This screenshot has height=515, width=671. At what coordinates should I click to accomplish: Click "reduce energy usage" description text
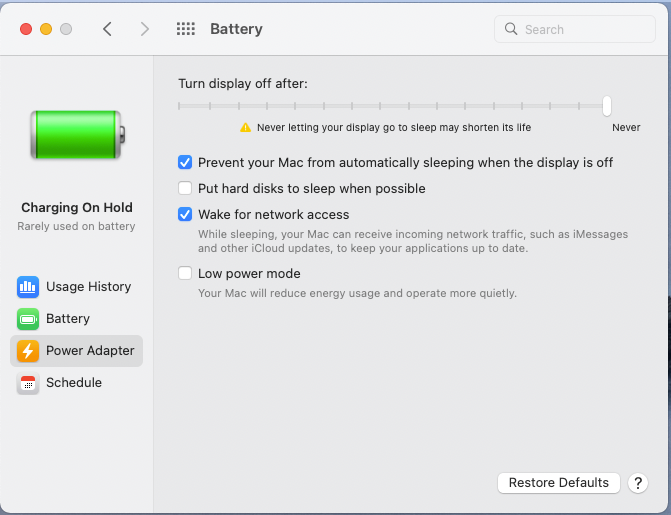[357, 293]
